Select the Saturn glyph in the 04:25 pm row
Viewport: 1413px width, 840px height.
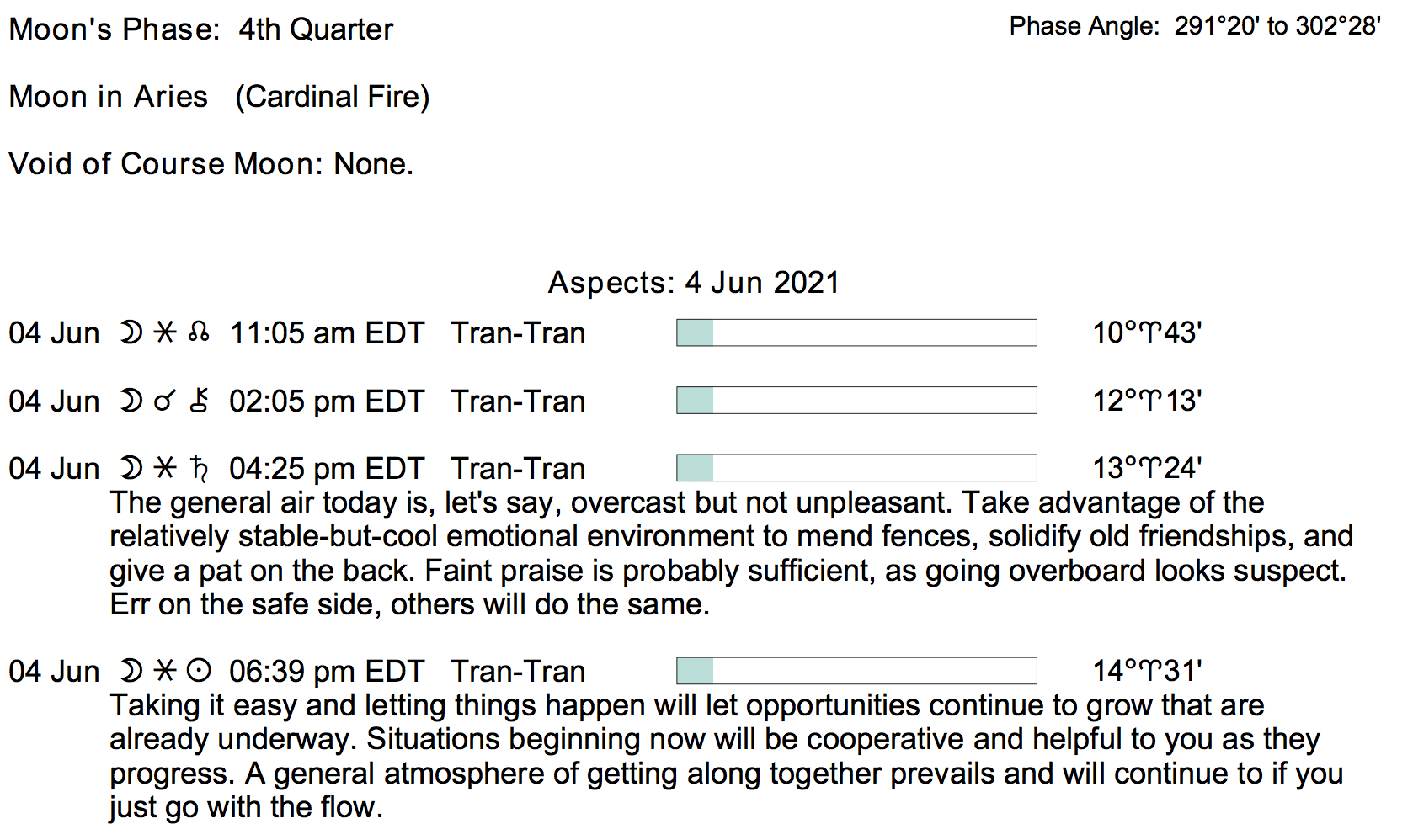[199, 468]
